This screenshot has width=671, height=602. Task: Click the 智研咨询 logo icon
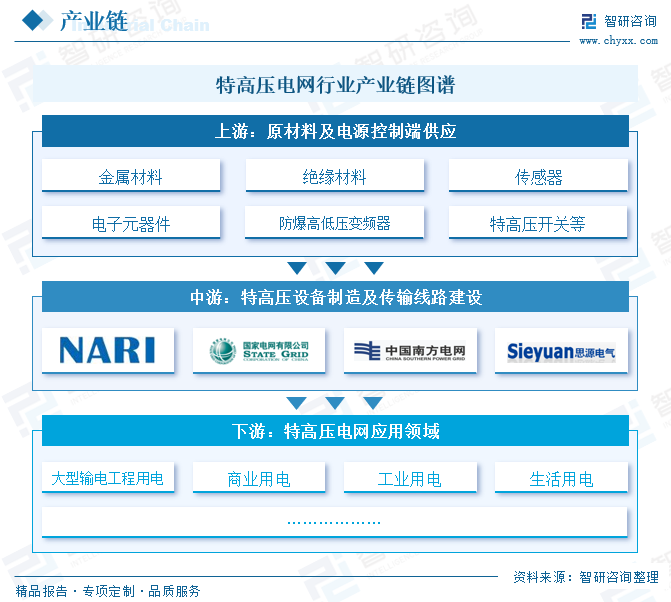589,21
